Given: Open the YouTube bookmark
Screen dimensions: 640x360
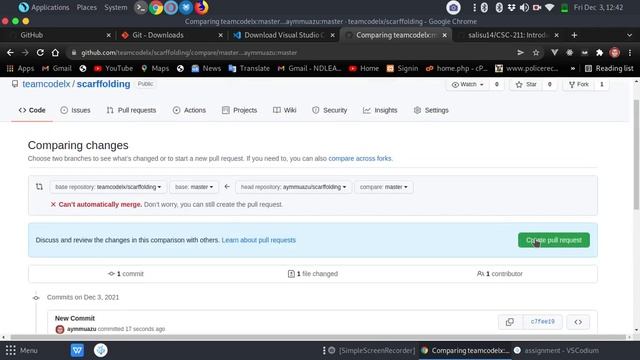Looking at the screenshot, I should click(113, 68).
